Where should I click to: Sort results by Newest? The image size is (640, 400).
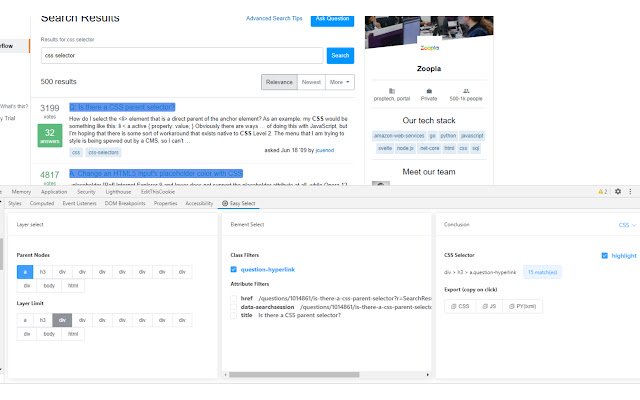[x=311, y=82]
